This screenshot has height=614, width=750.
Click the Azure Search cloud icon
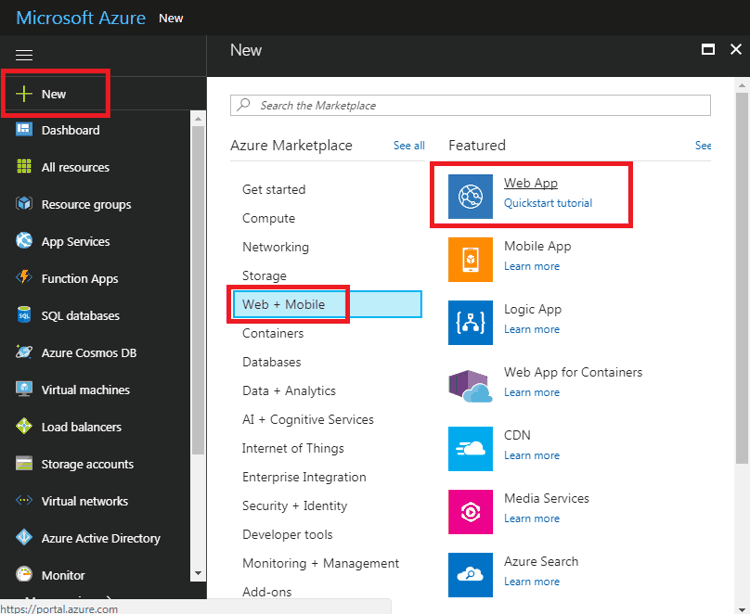[x=470, y=575]
